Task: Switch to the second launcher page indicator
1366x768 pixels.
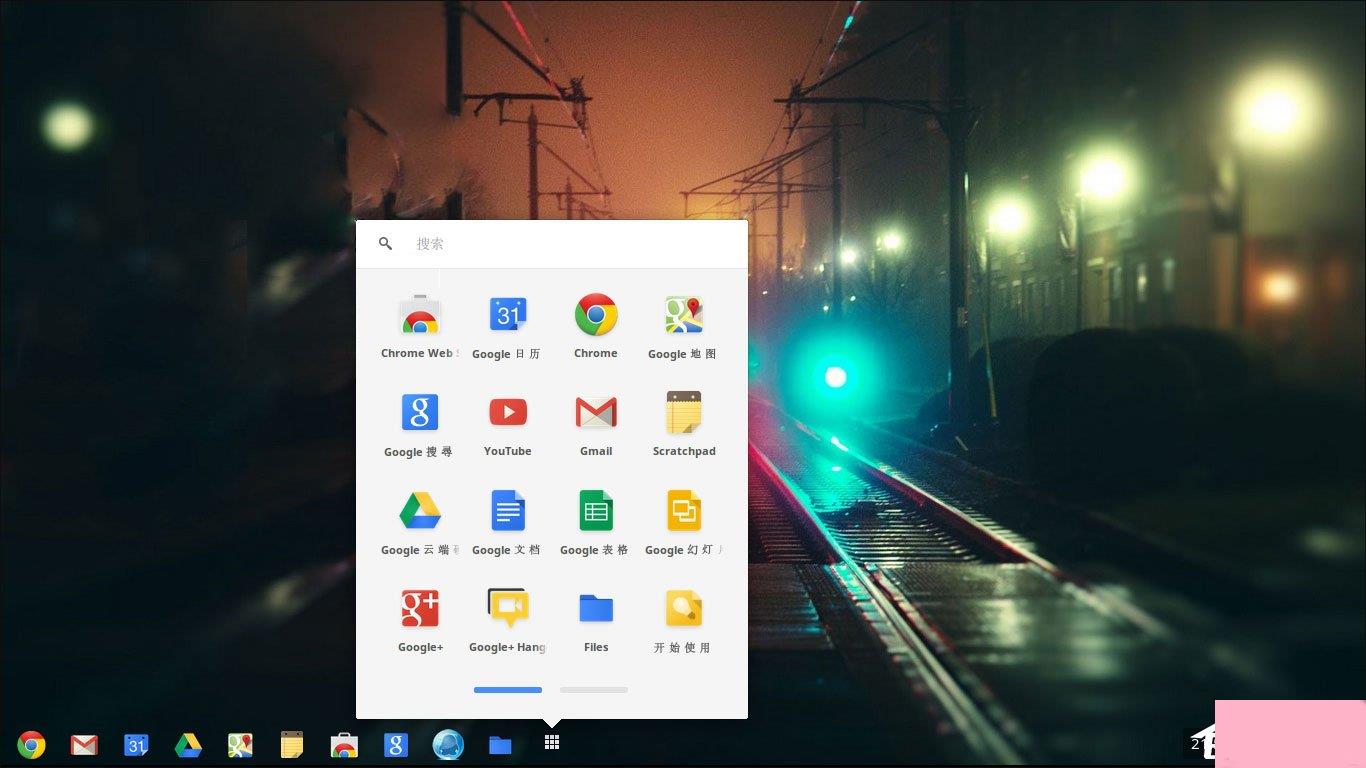Action: [594, 690]
